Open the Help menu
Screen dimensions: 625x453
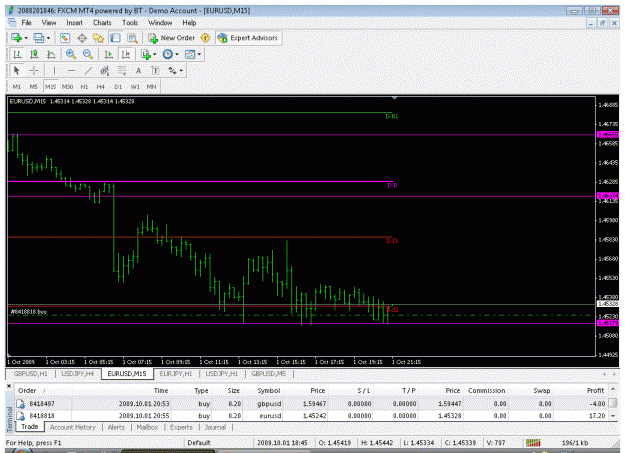(189, 23)
